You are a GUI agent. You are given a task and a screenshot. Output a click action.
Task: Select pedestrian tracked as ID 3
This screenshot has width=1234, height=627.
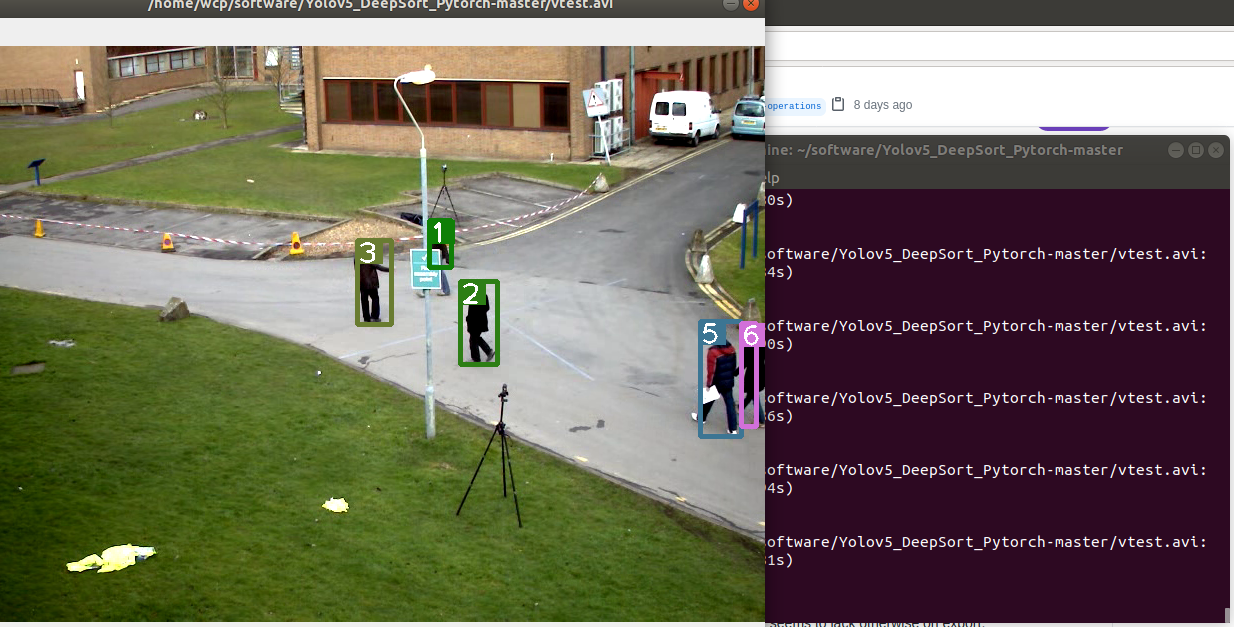click(374, 283)
